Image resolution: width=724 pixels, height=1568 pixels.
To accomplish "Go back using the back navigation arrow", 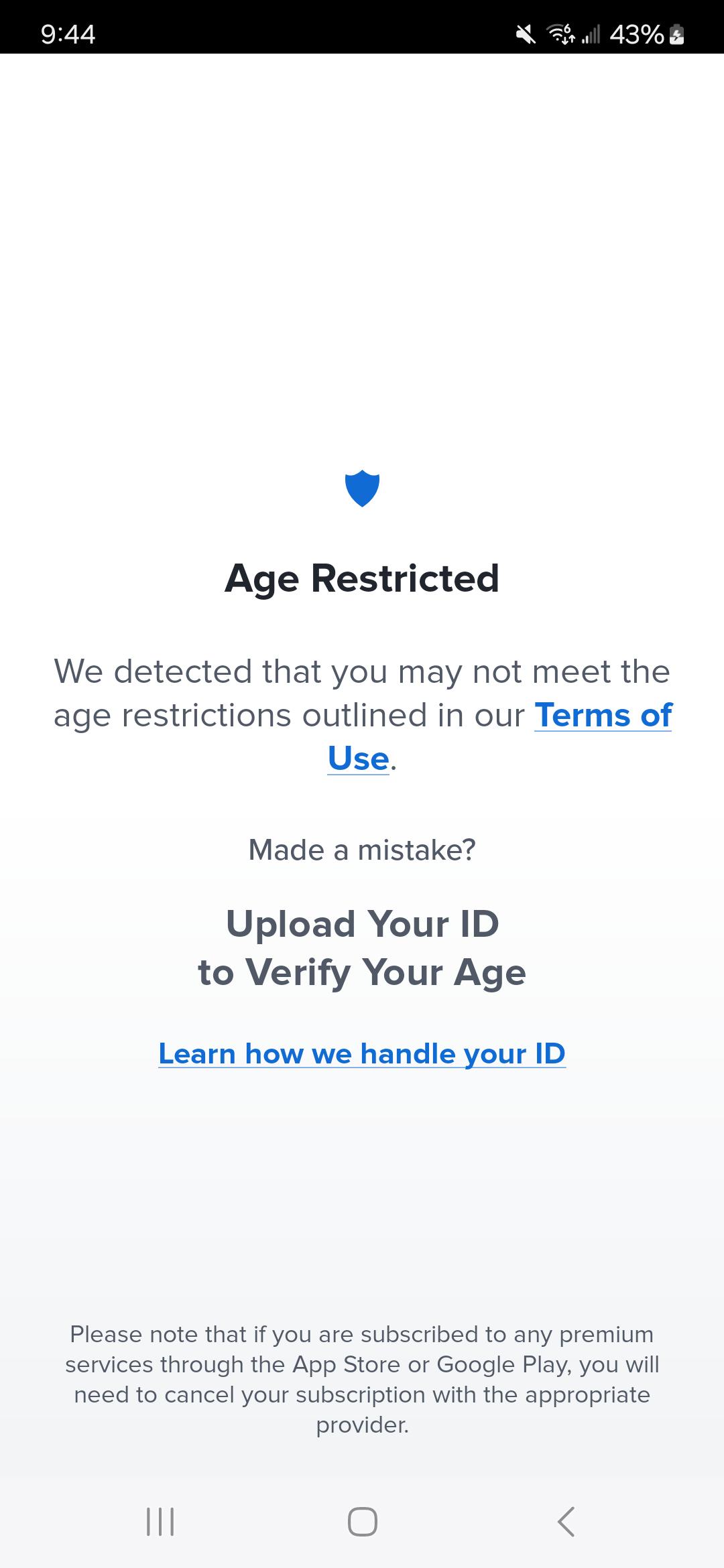I will pos(566,1520).
